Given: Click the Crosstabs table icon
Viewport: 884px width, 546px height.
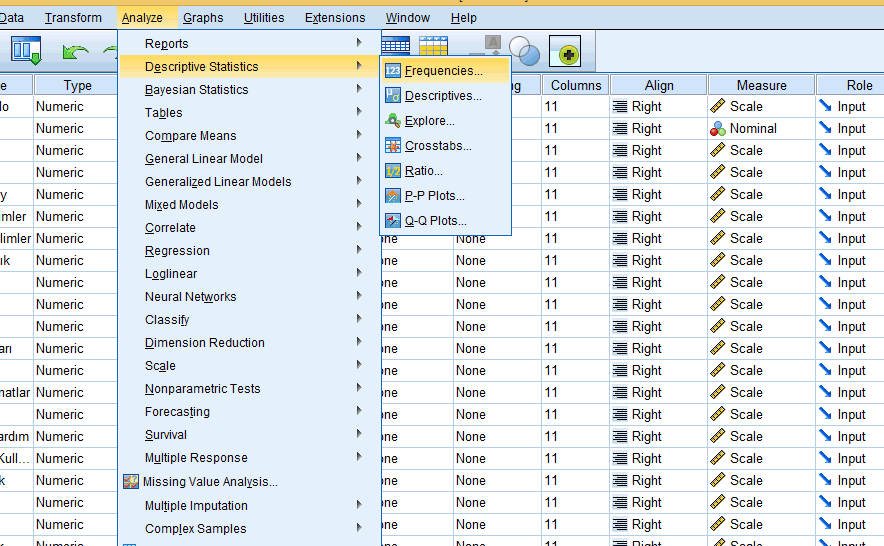Looking at the screenshot, I should click(x=393, y=146).
